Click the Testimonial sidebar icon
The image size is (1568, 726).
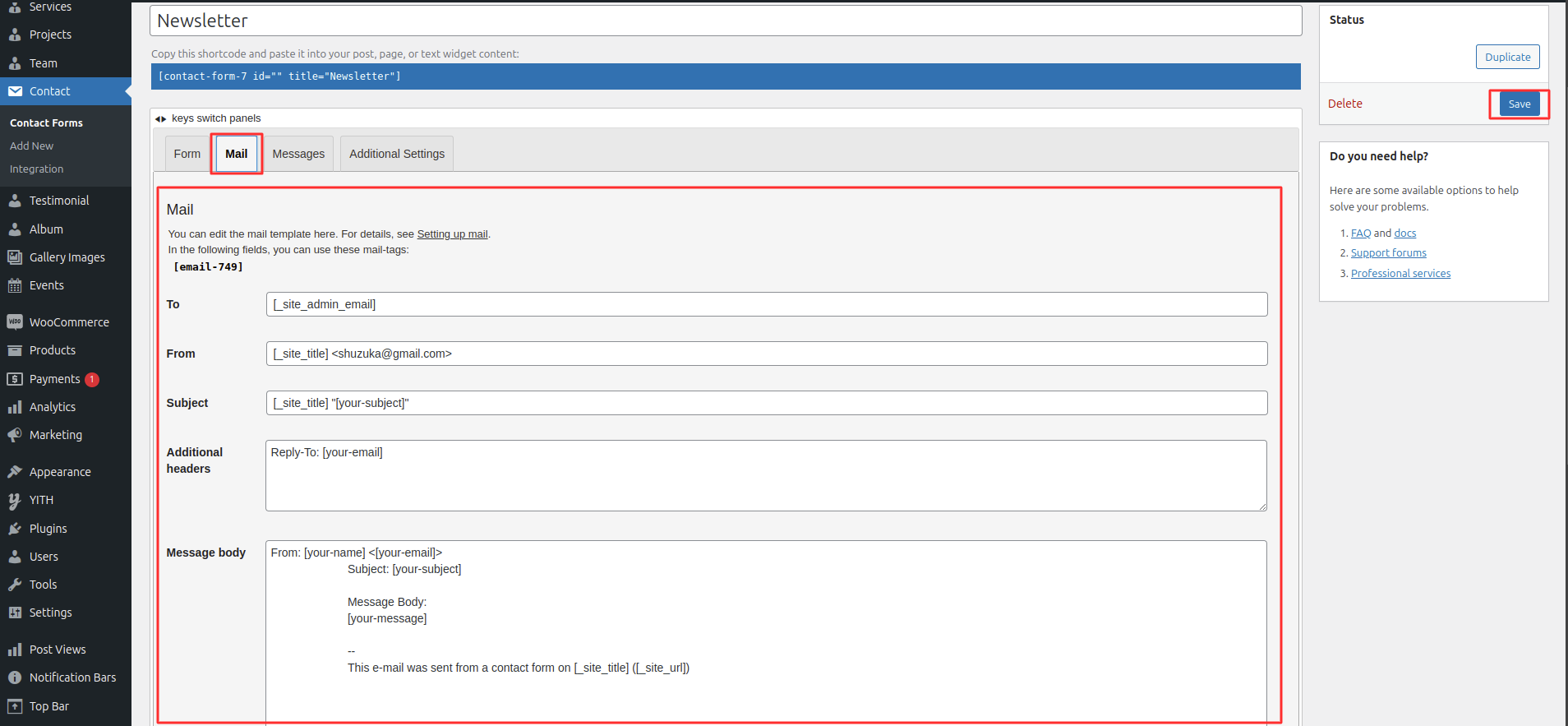[15, 201]
